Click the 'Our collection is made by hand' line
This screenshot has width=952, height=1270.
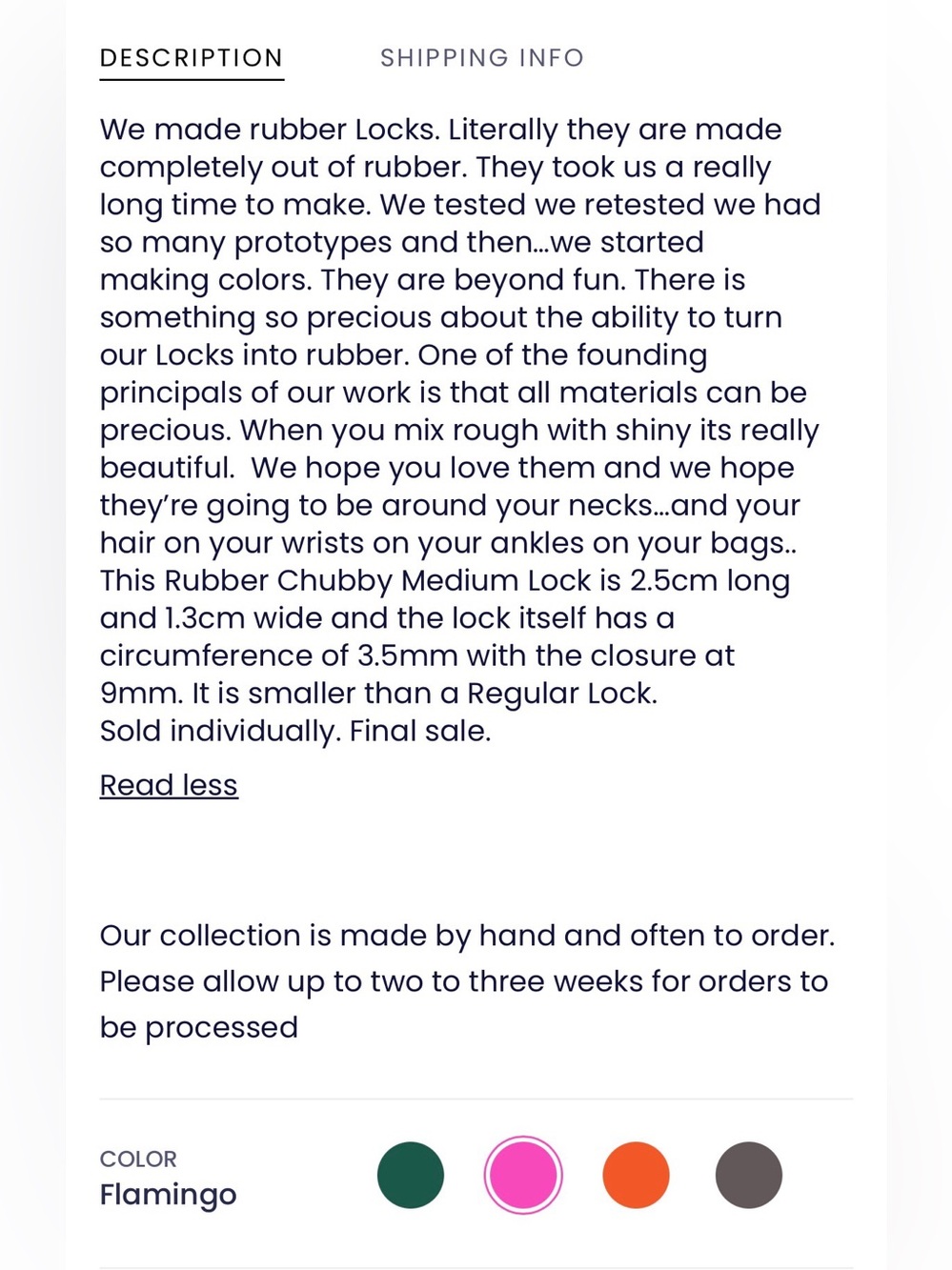467,936
